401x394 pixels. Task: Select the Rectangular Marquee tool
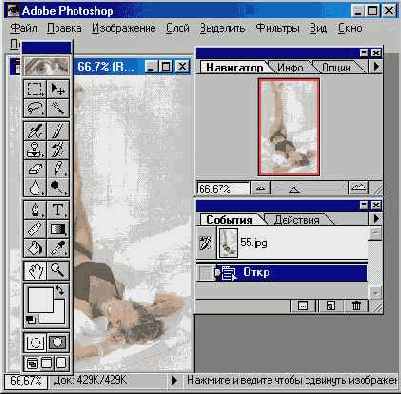point(35,89)
